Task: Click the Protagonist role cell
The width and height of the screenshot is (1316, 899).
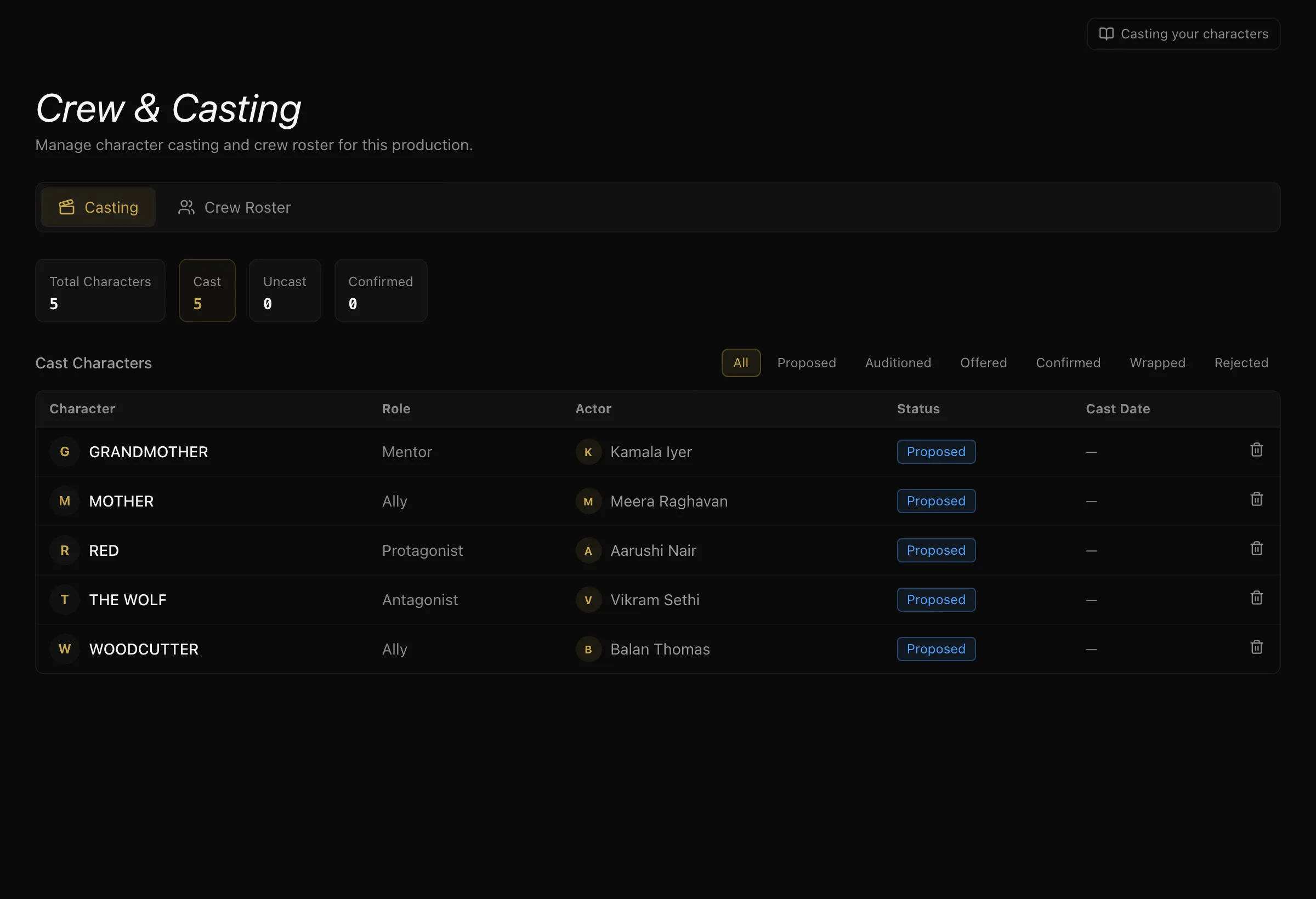Action: [x=422, y=550]
